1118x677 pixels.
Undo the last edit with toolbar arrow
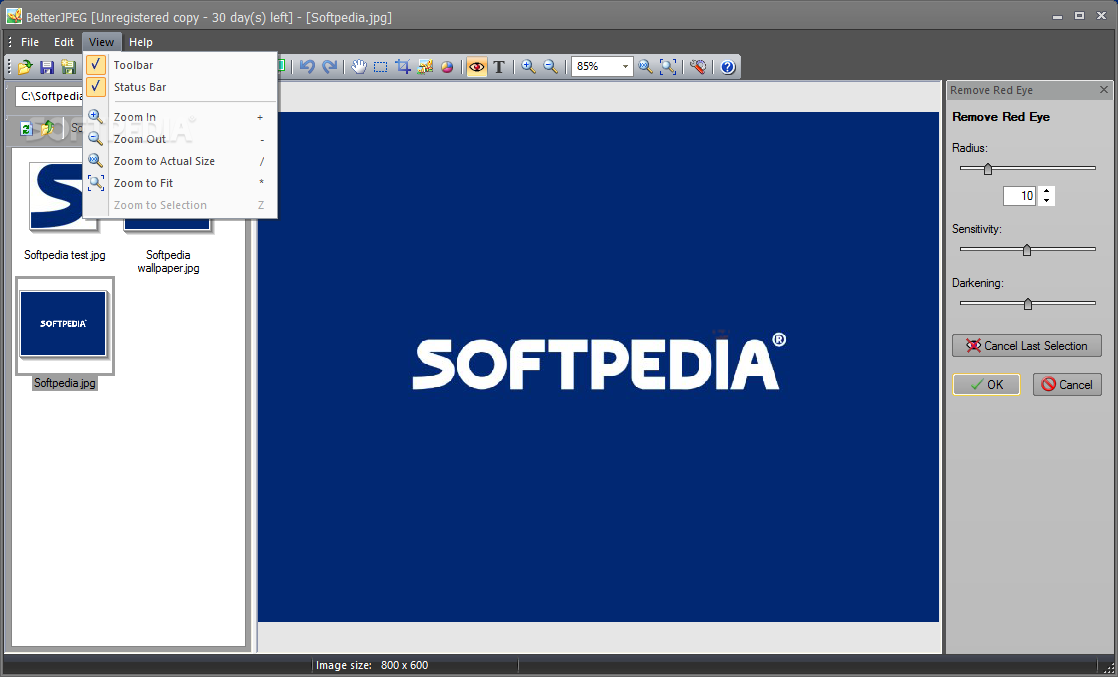(x=307, y=67)
